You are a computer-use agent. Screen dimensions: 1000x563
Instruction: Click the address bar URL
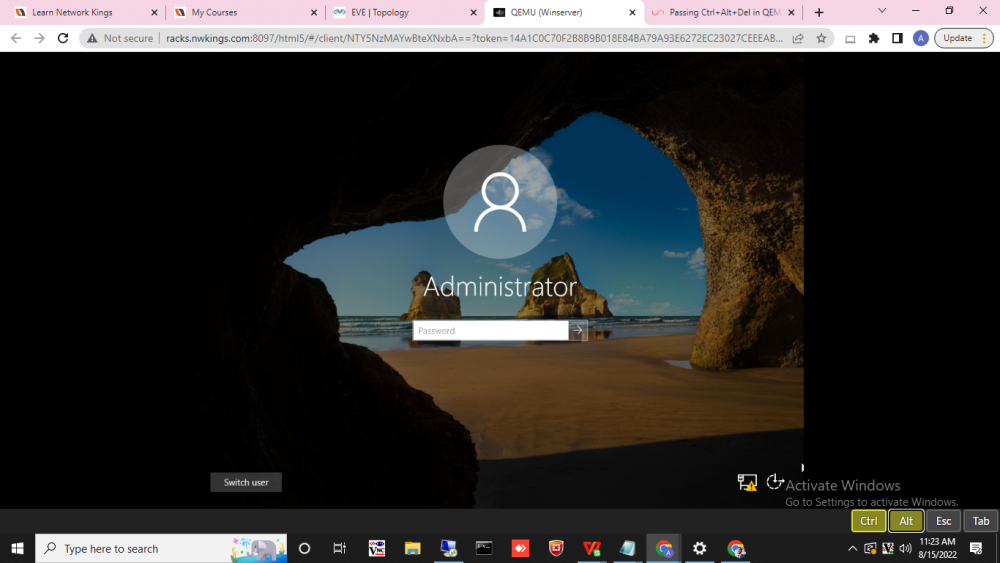click(x=474, y=38)
